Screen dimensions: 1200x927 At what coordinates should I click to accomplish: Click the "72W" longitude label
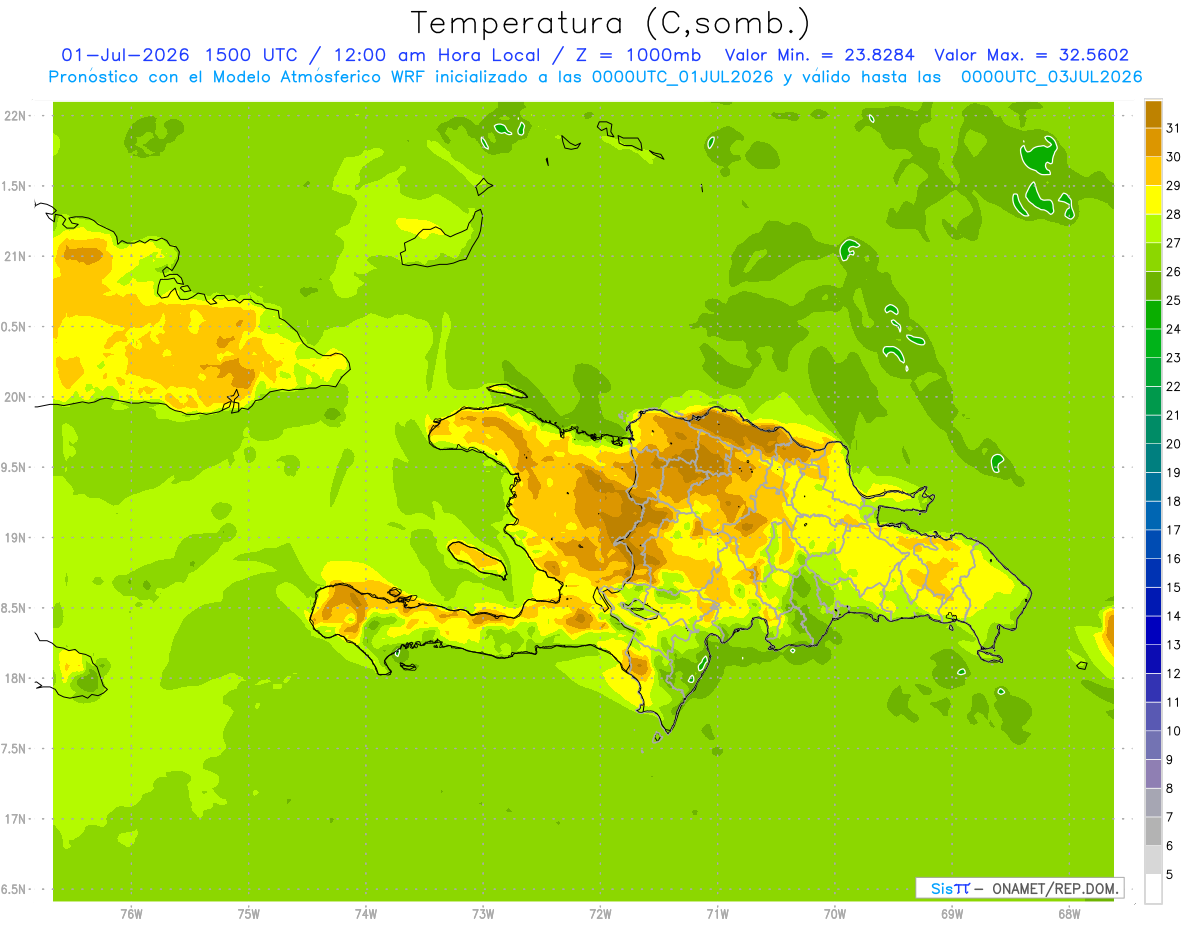point(599,914)
